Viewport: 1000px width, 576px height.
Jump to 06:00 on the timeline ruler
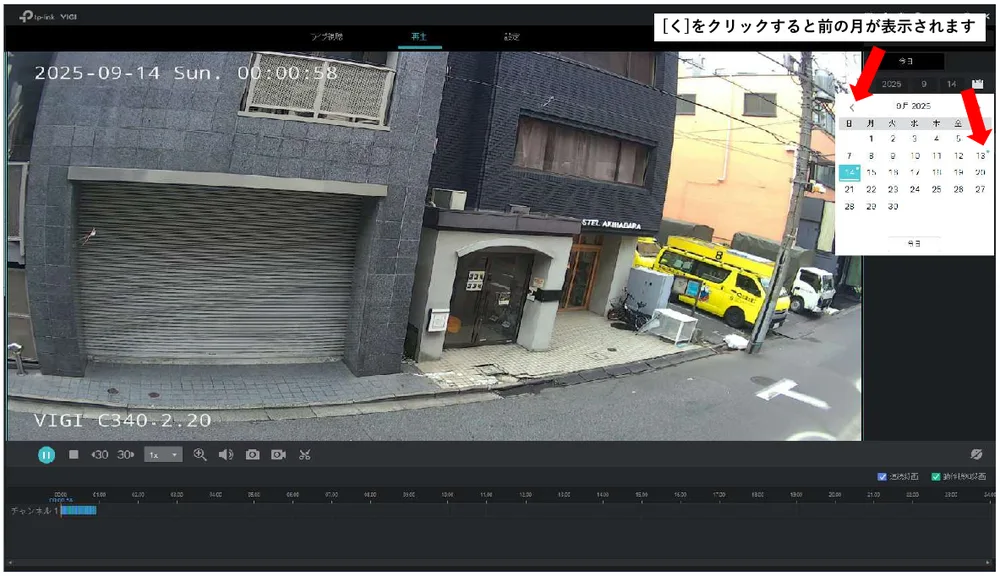pos(293,496)
